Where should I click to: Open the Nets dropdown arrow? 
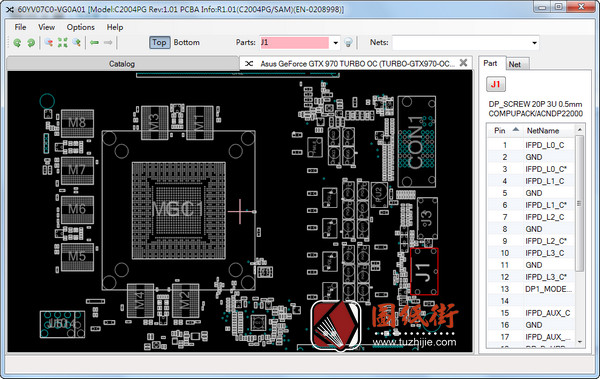(534, 43)
